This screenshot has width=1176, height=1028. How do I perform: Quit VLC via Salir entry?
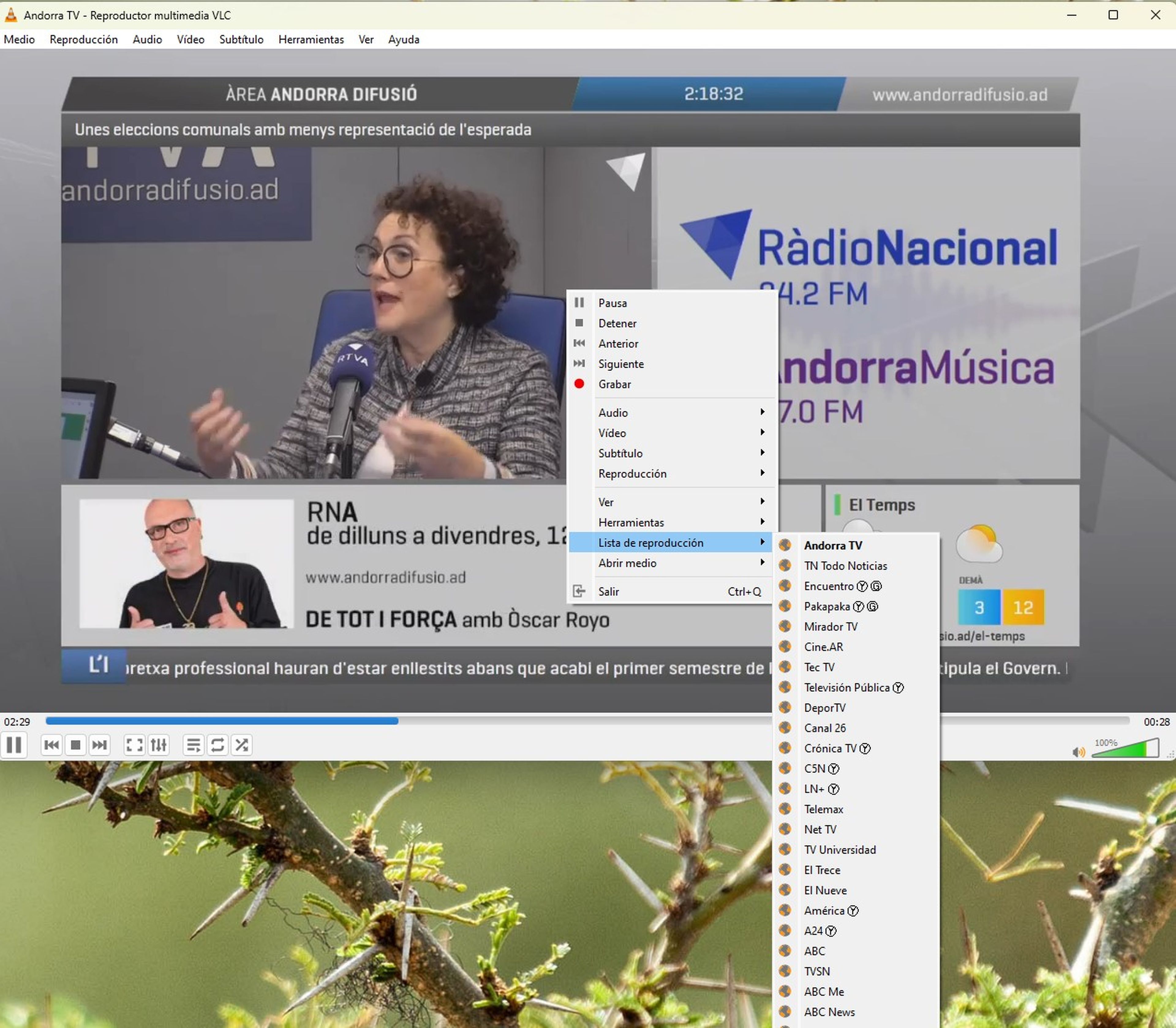(672, 591)
